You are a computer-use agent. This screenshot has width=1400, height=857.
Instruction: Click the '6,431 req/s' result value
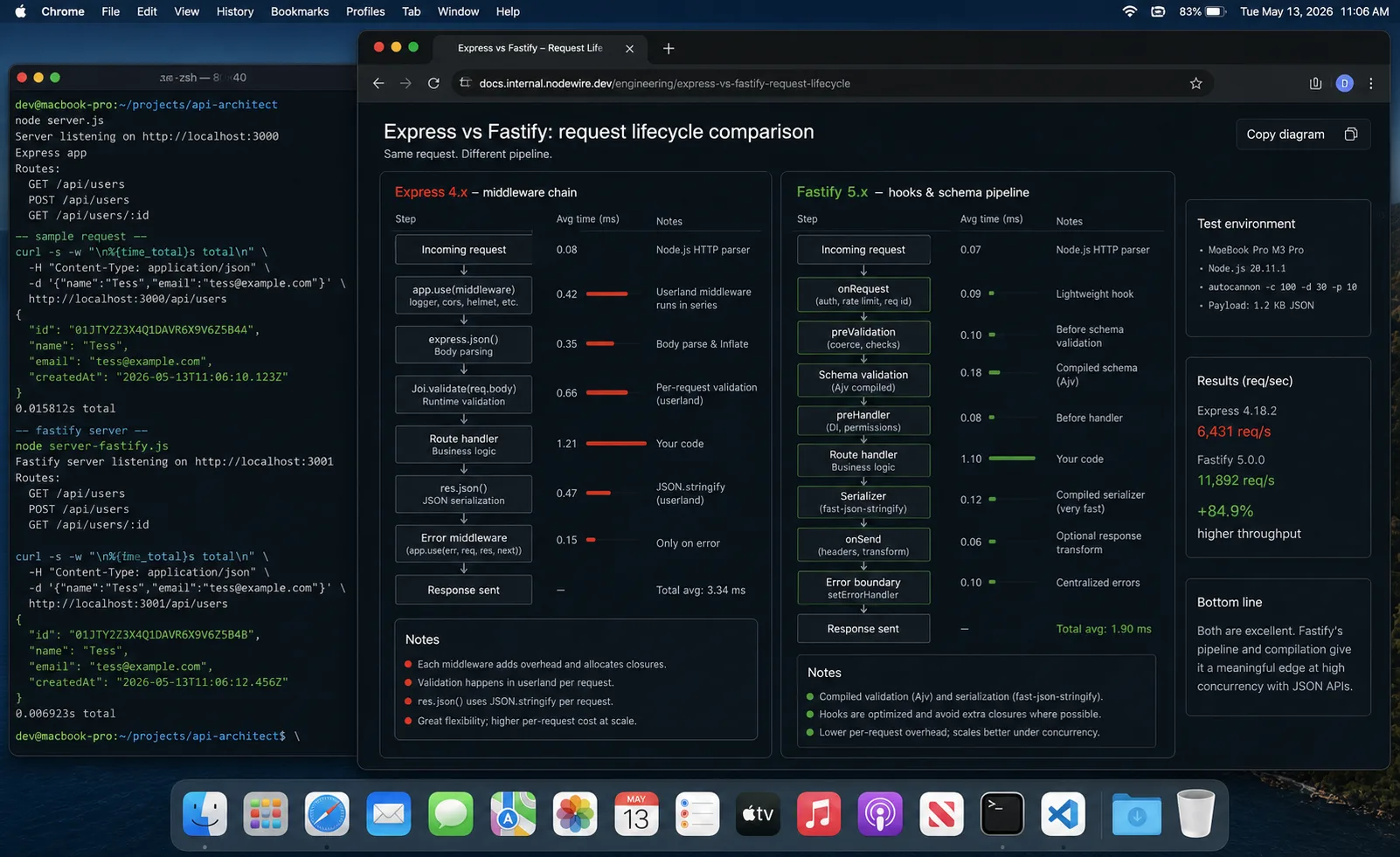click(1234, 432)
